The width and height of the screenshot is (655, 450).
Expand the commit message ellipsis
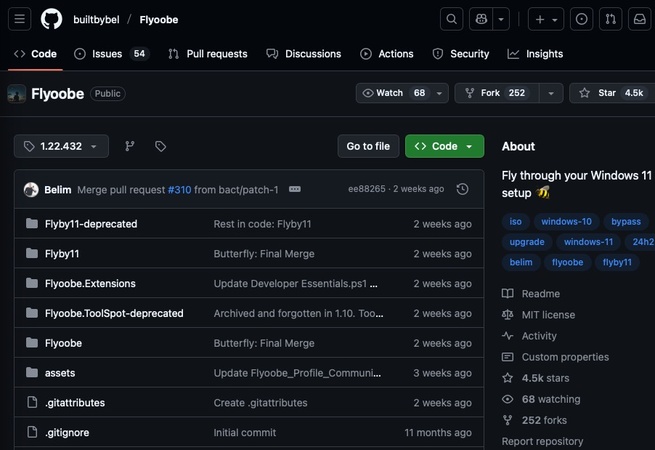point(295,189)
